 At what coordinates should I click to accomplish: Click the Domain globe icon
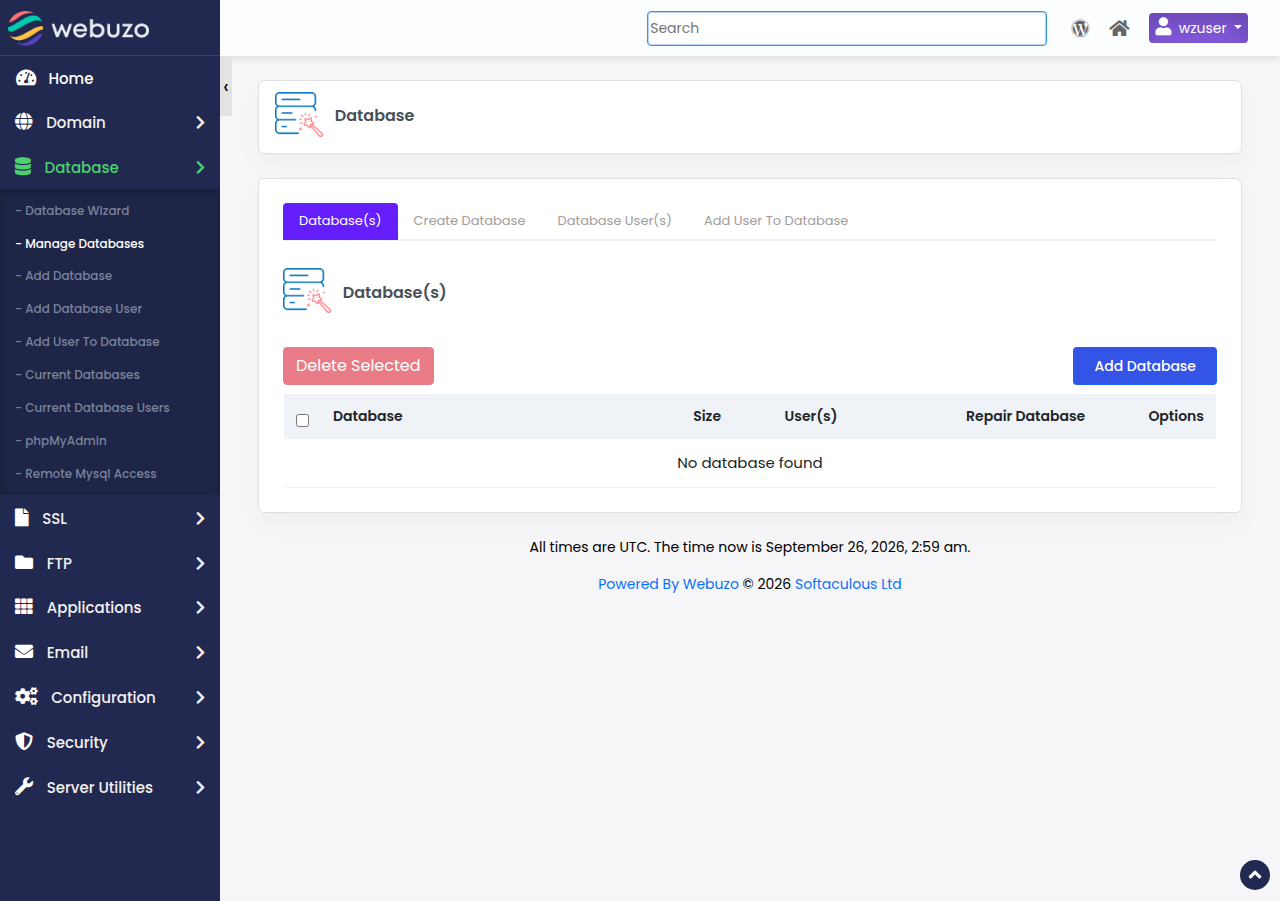(24, 122)
